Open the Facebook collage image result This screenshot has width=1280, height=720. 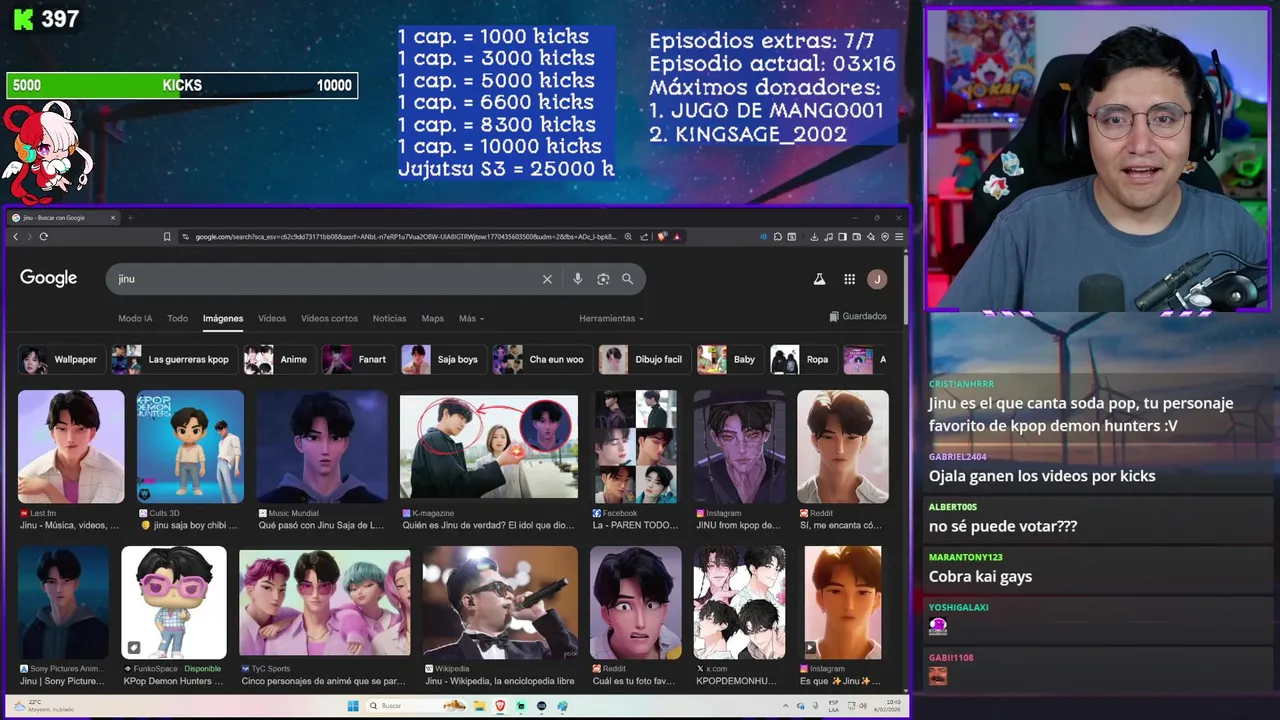coord(635,446)
